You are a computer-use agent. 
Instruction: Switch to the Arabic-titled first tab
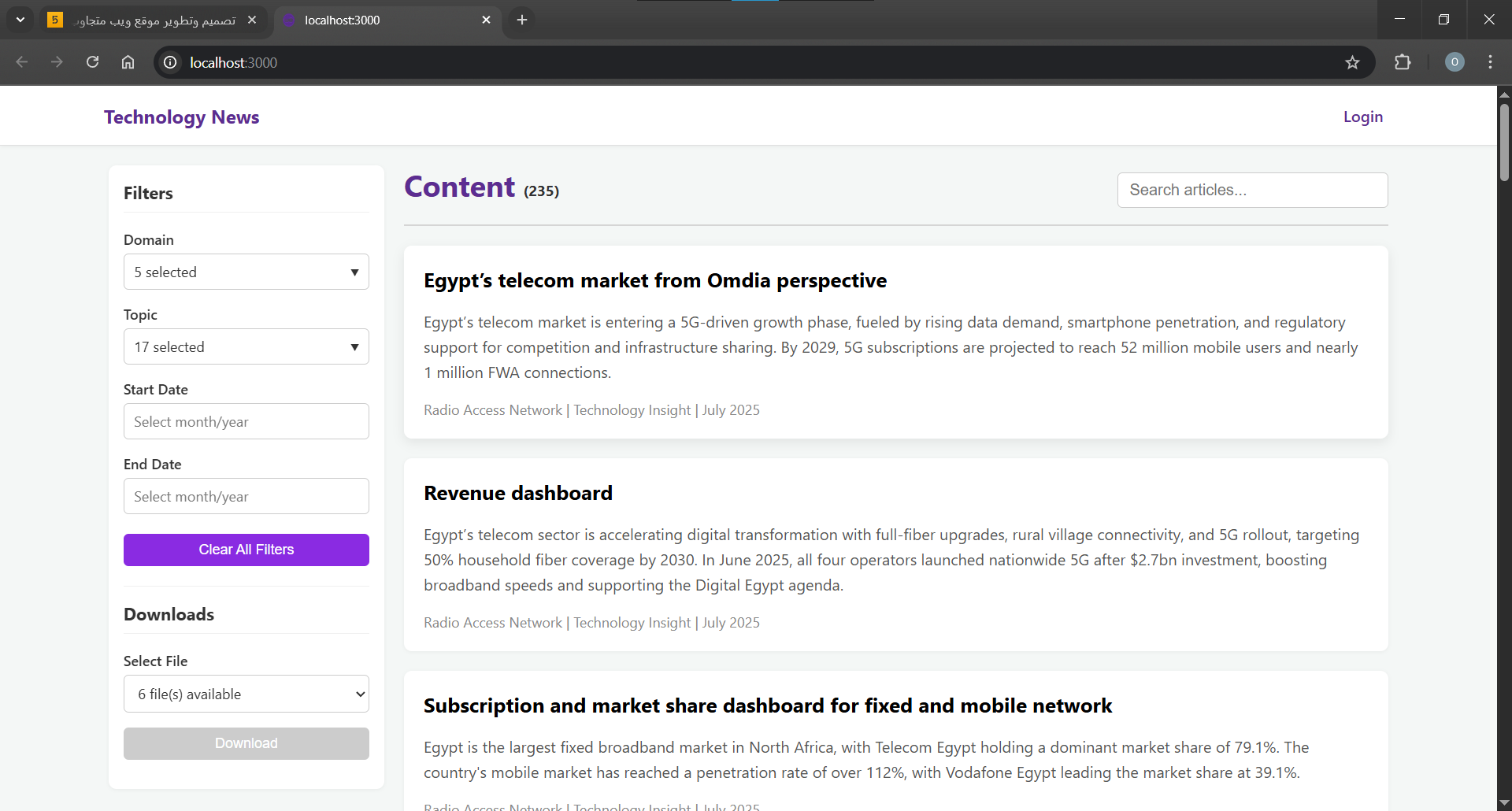(x=154, y=20)
